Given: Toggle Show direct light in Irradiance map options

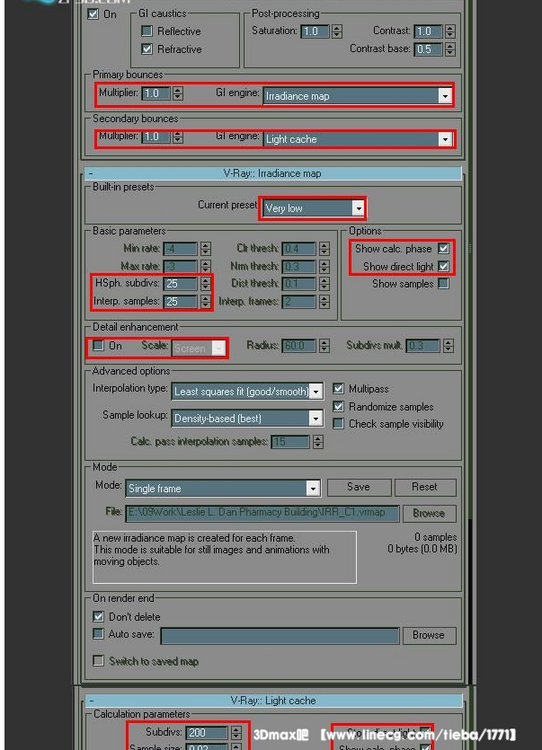Looking at the screenshot, I should (x=443, y=266).
